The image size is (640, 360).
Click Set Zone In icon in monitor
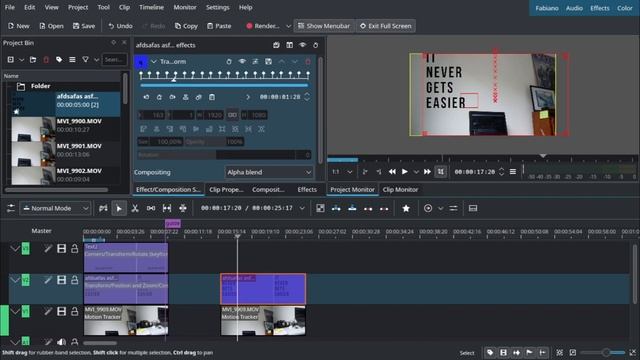pos(365,172)
